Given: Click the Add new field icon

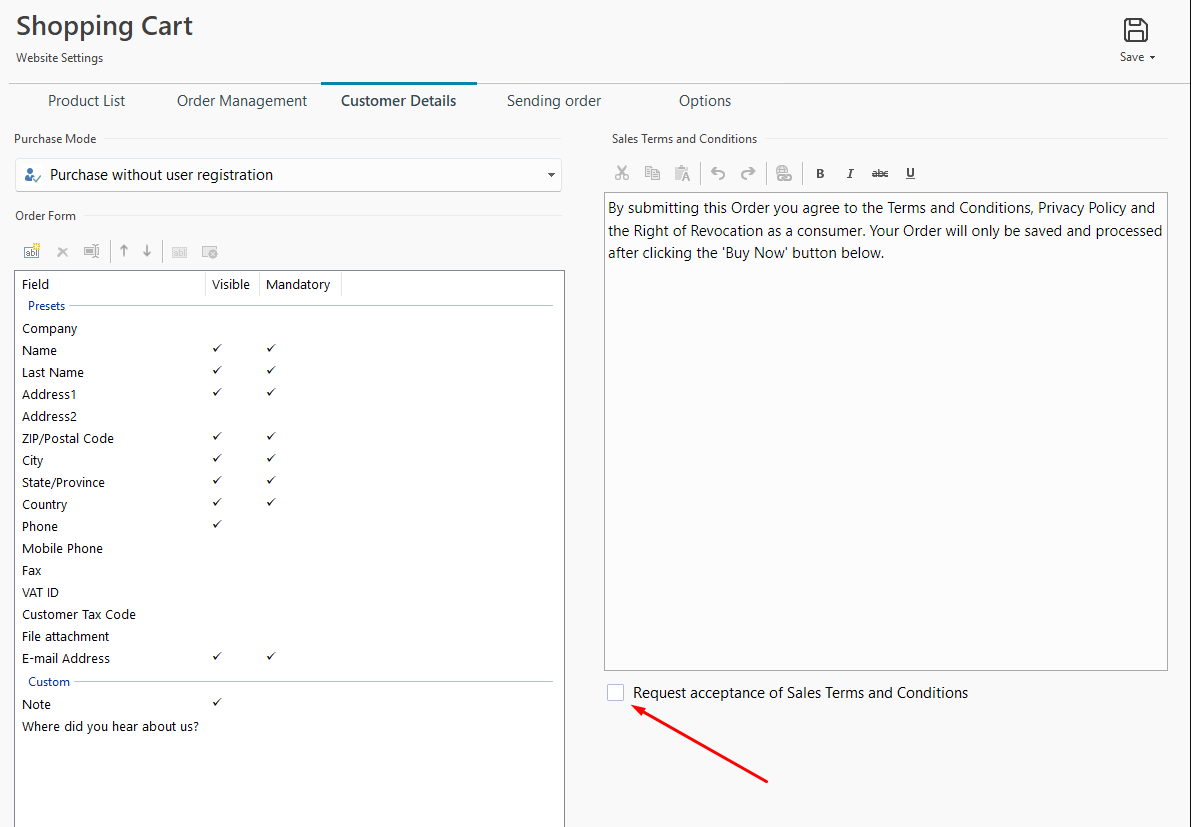Looking at the screenshot, I should (31, 252).
